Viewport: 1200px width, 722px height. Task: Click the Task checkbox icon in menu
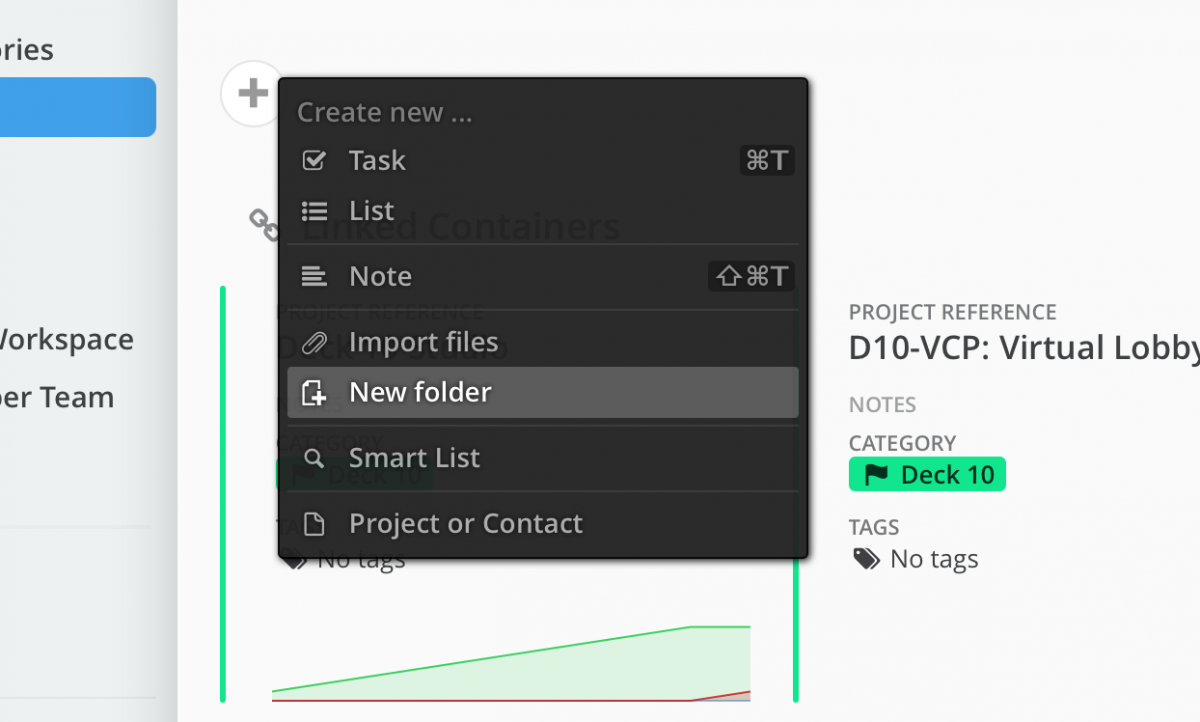click(314, 160)
